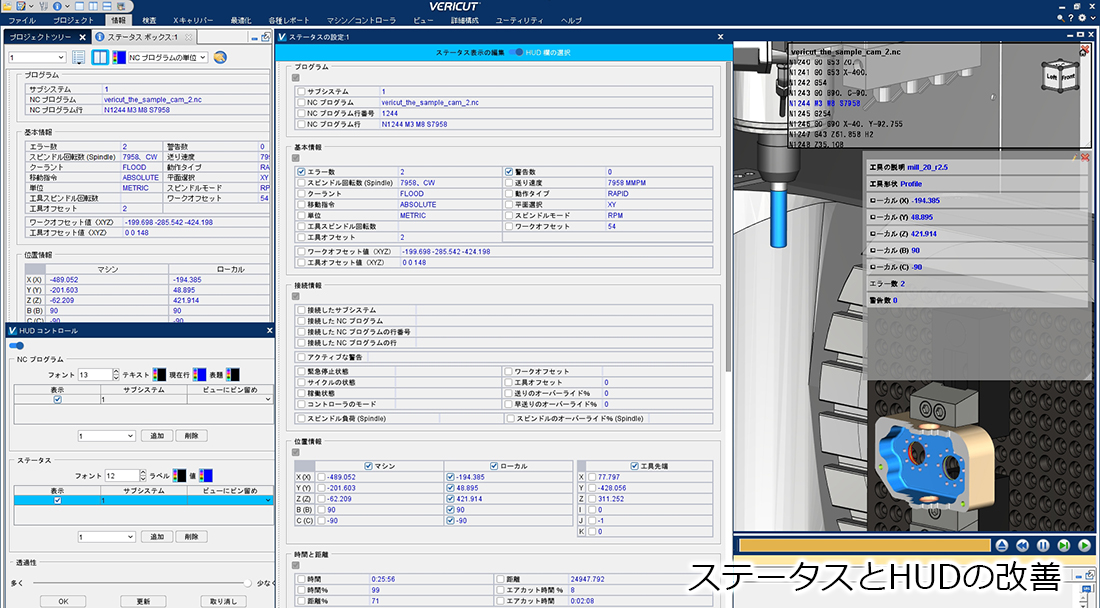Toggle the two-column layout icon in Status Box
This screenshot has width=1100, height=608.
(x=100, y=58)
